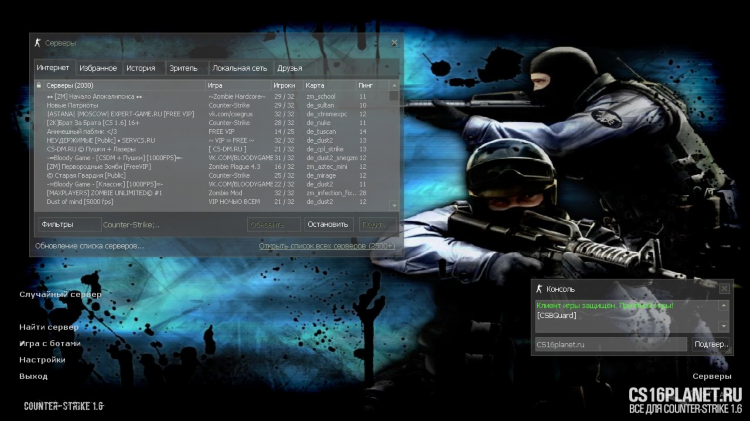Screen dimensions: 750x421
Task: Click map name de_cpl_strike
Action: pyautogui.click(x=325, y=149)
